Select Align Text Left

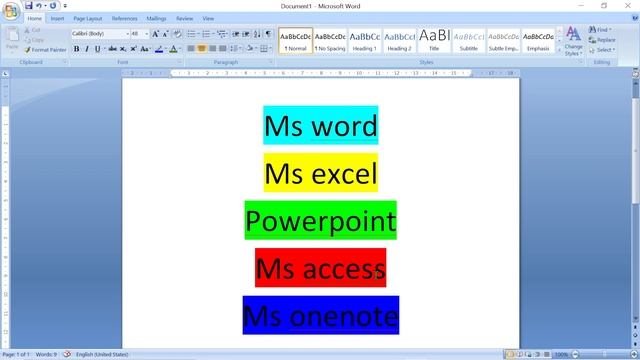191,49
